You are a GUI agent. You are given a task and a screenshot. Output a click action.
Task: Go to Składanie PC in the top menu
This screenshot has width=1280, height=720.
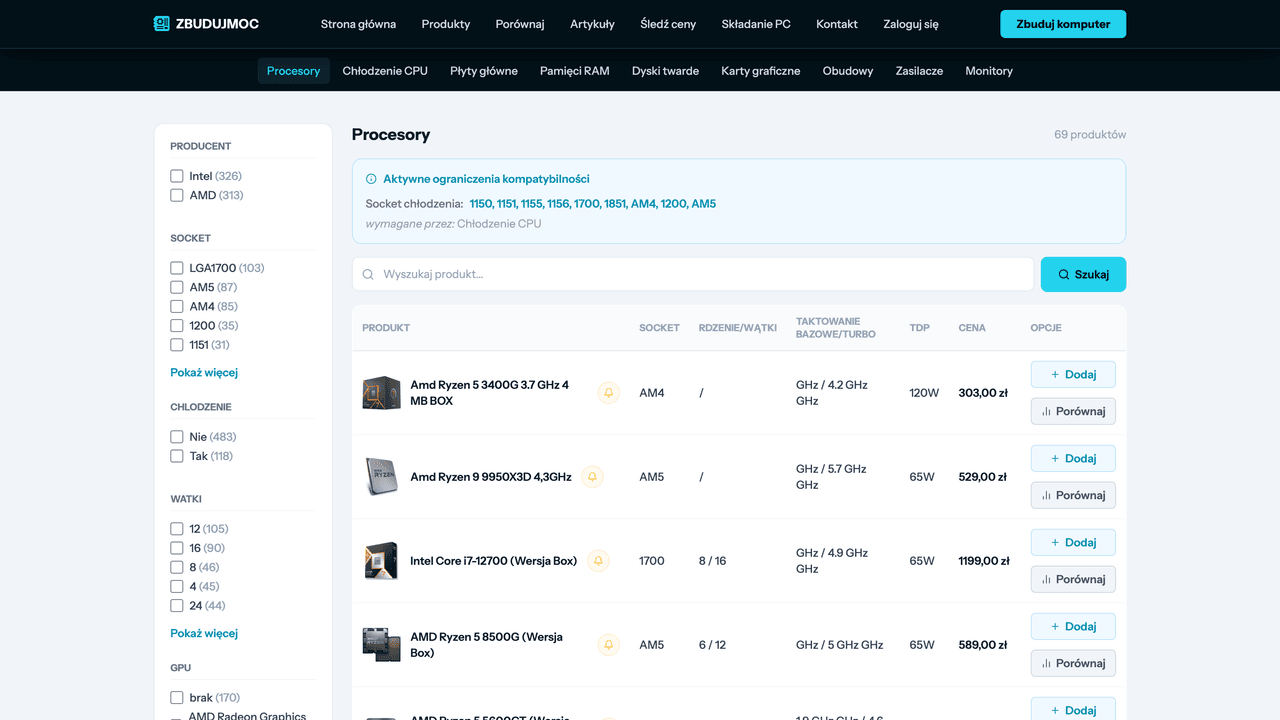point(756,24)
